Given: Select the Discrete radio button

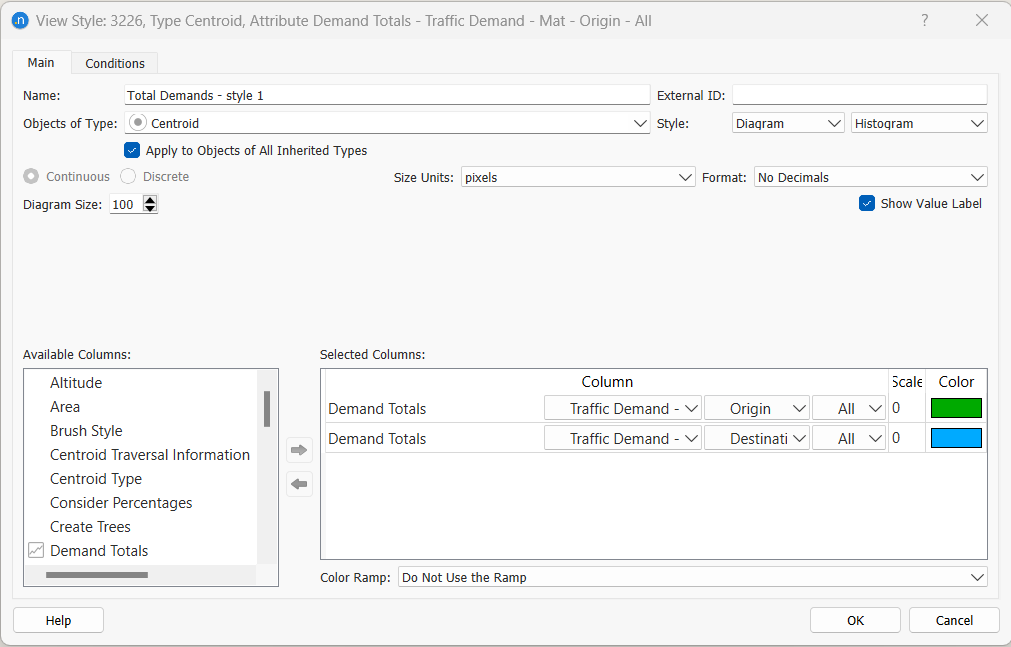Looking at the screenshot, I should coord(128,177).
